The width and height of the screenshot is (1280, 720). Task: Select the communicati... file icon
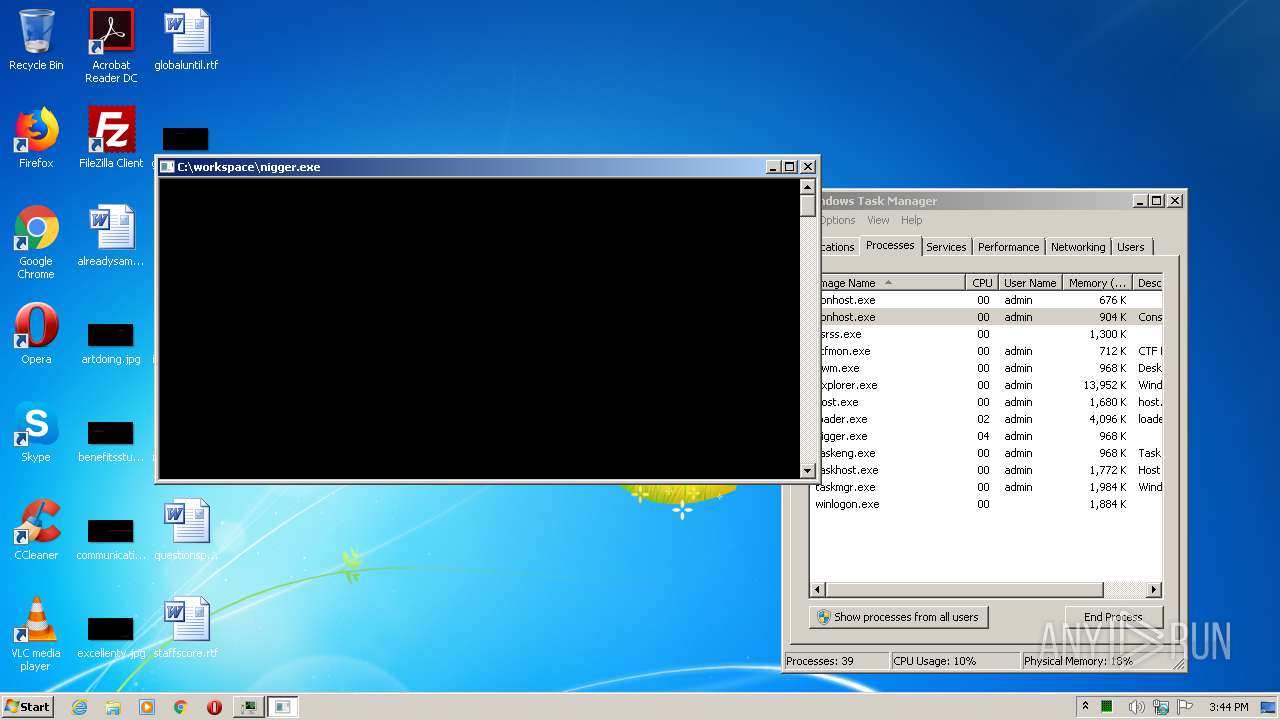(x=111, y=538)
